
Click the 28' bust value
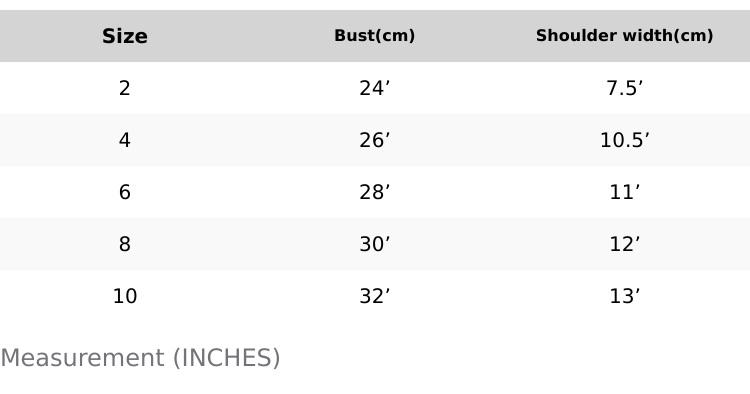point(375,192)
